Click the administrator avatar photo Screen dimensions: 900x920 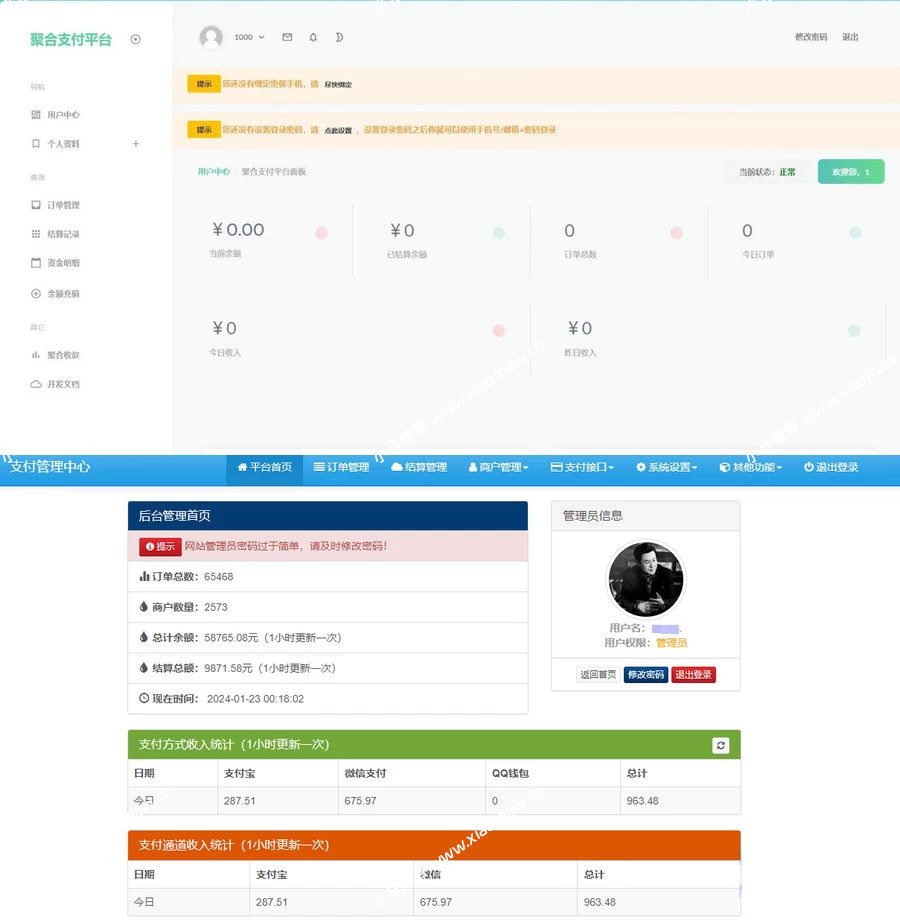pos(645,579)
